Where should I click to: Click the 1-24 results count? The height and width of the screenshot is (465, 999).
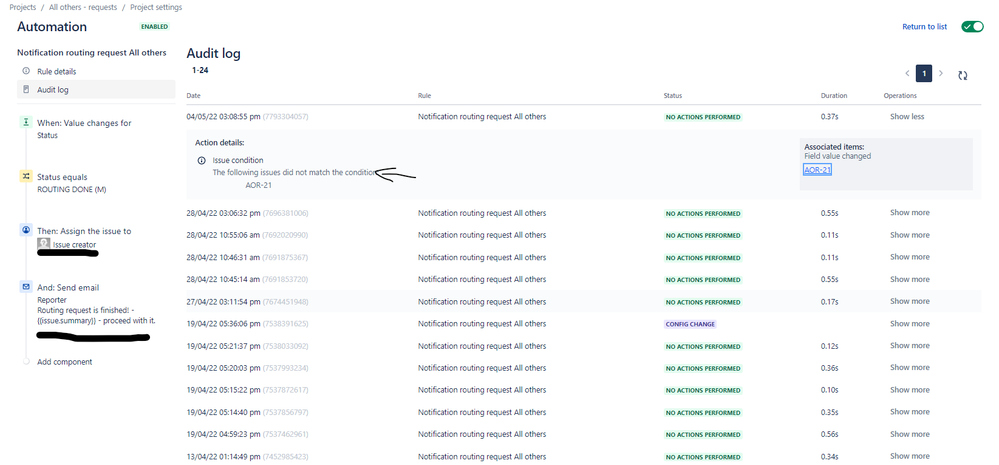pyautogui.click(x=200, y=71)
